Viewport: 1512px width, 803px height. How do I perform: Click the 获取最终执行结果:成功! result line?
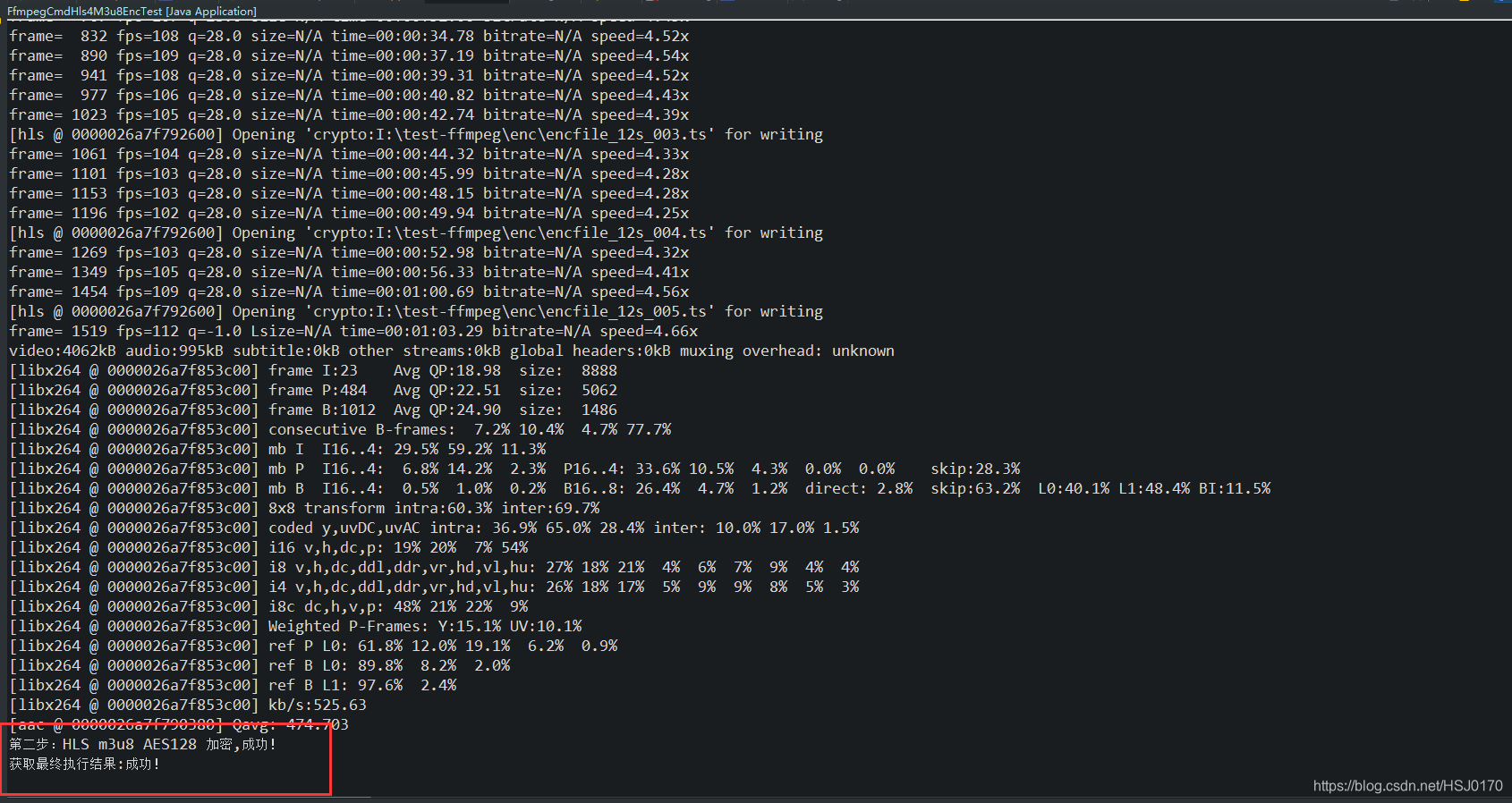pyautogui.click(x=85, y=764)
